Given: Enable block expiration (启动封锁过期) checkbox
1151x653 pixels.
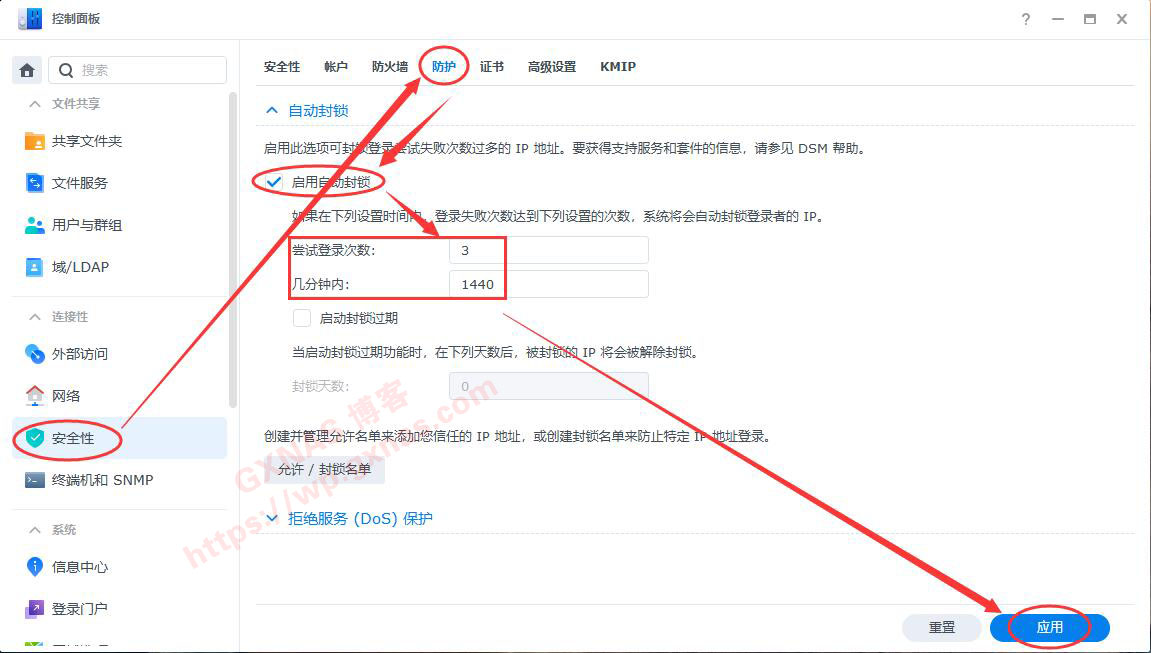Looking at the screenshot, I should pyautogui.click(x=302, y=318).
